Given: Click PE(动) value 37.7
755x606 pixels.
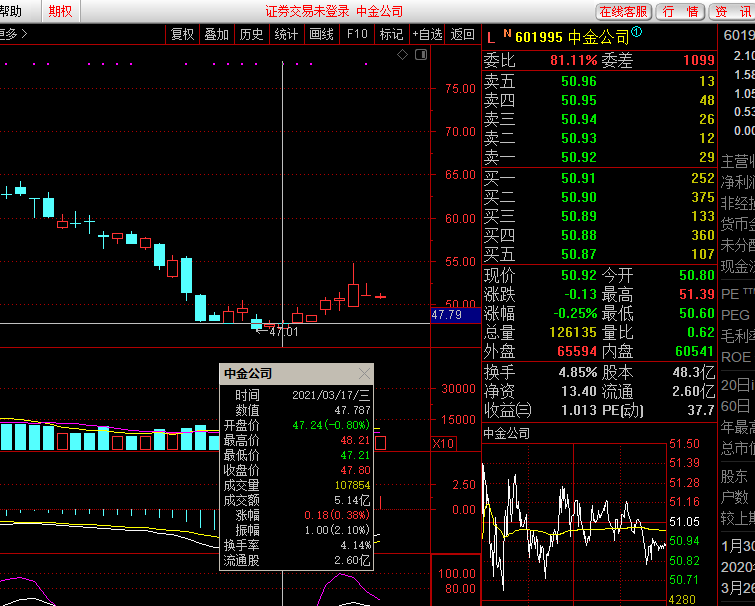Looking at the screenshot, I should [701, 411].
